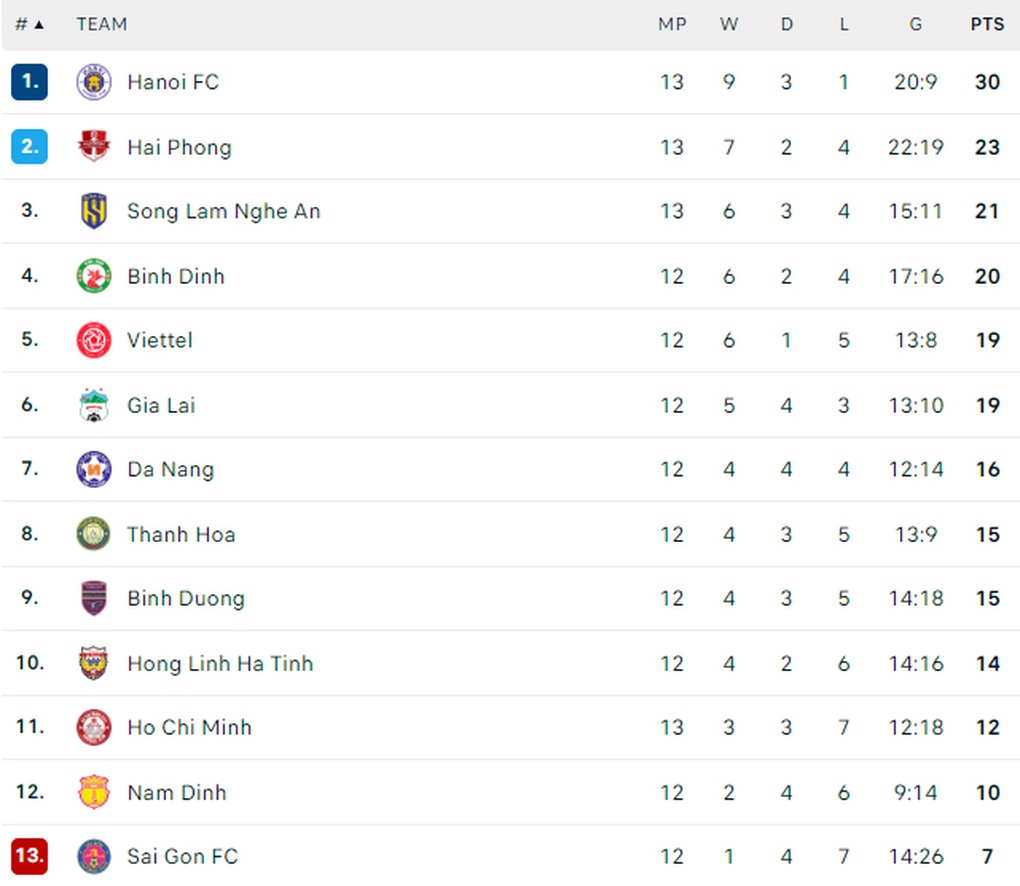Click the blue rank 1 badge
The image size is (1020, 886).
click(29, 82)
